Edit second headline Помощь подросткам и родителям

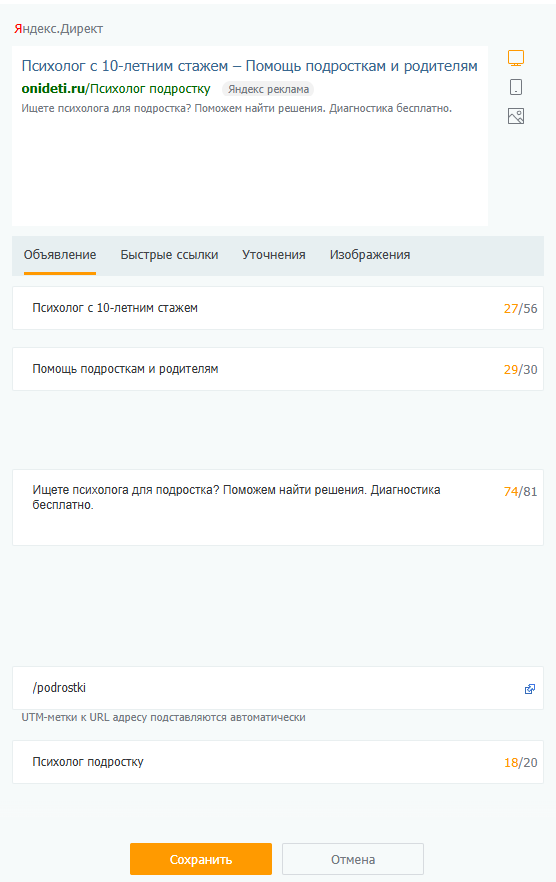278,369
